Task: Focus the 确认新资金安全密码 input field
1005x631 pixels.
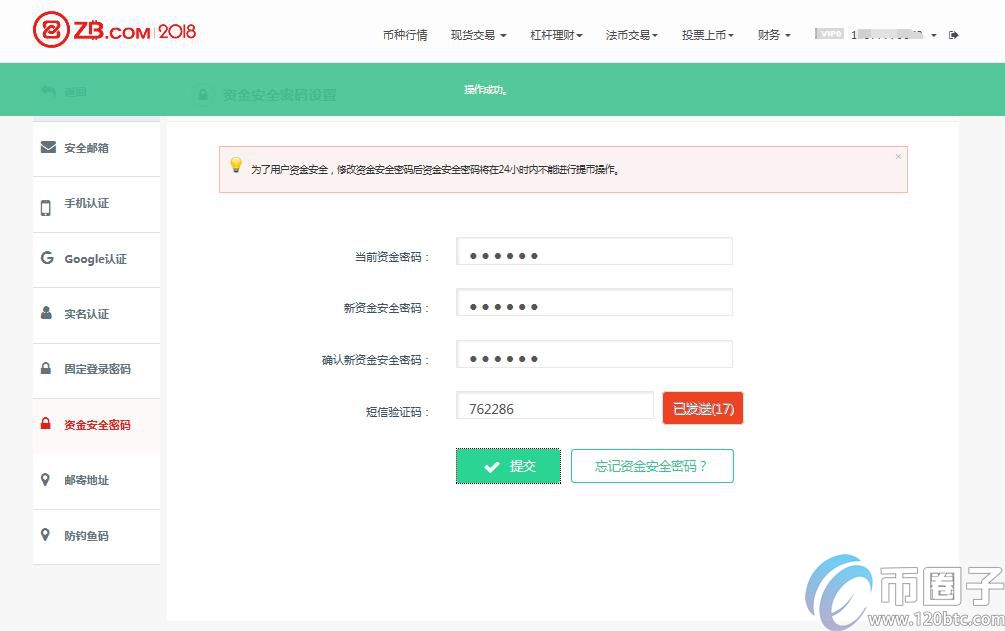Action: tap(594, 354)
